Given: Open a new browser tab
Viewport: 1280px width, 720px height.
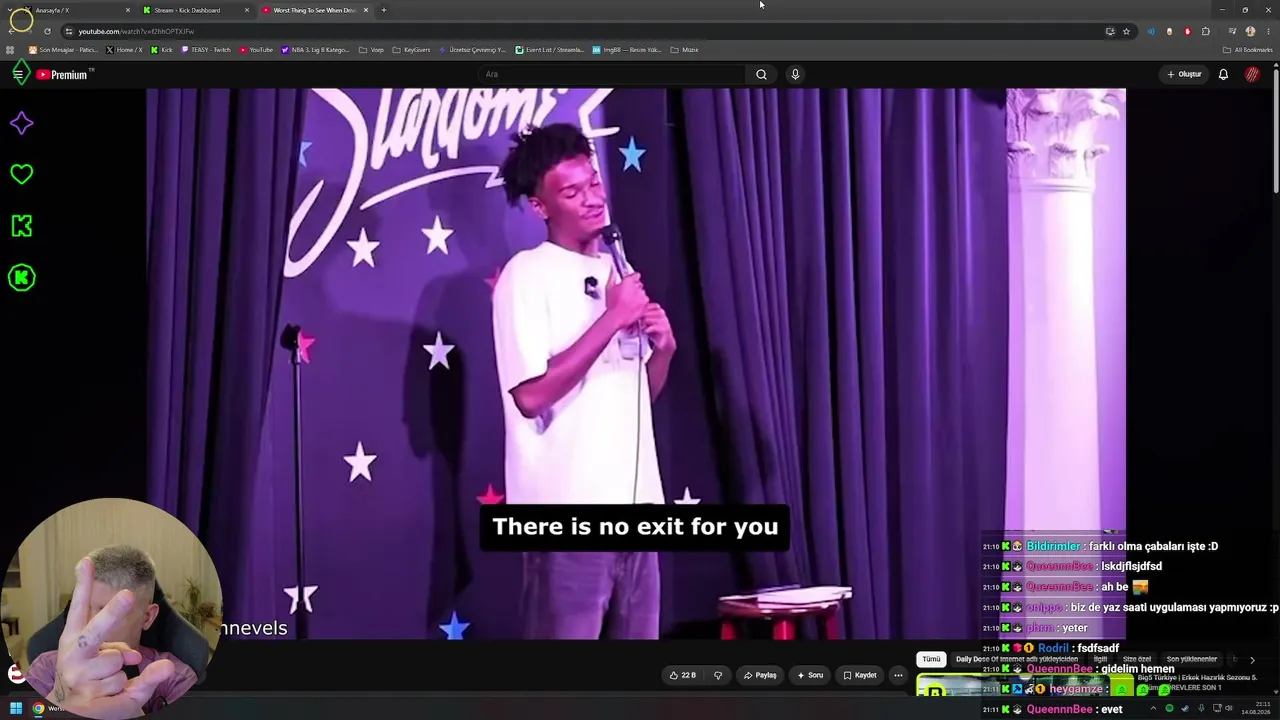Looking at the screenshot, I should click(x=384, y=10).
